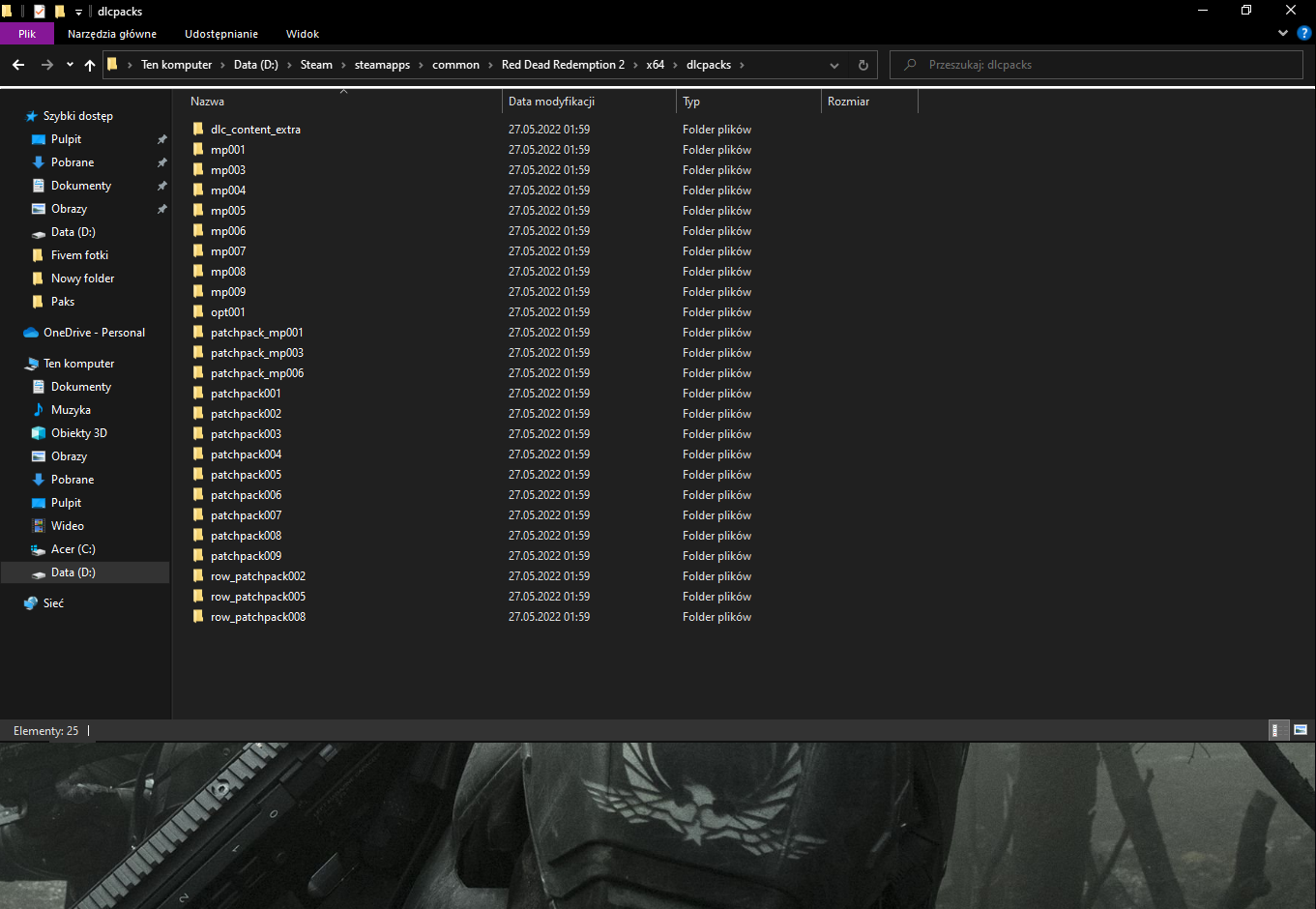The image size is (1316, 909).
Task: Select folder name row_patchpack002
Action: [x=258, y=576]
